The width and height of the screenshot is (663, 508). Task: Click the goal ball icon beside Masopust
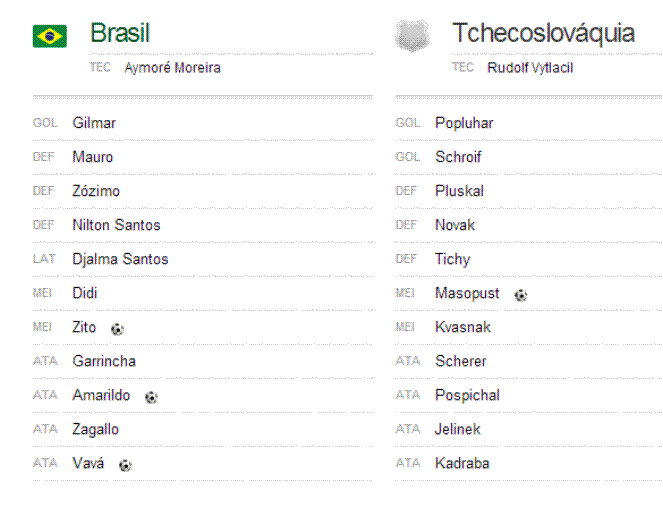521,295
